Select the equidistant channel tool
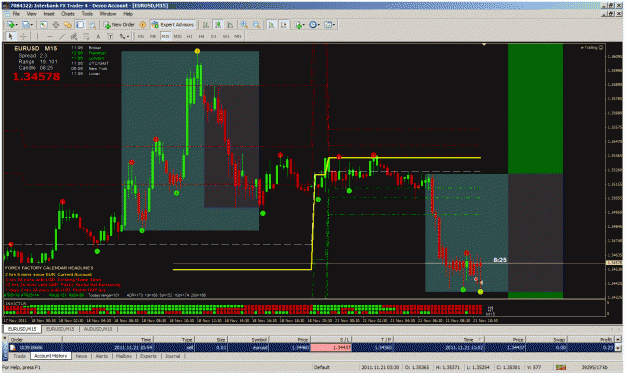625x373 pixels. tap(74, 36)
